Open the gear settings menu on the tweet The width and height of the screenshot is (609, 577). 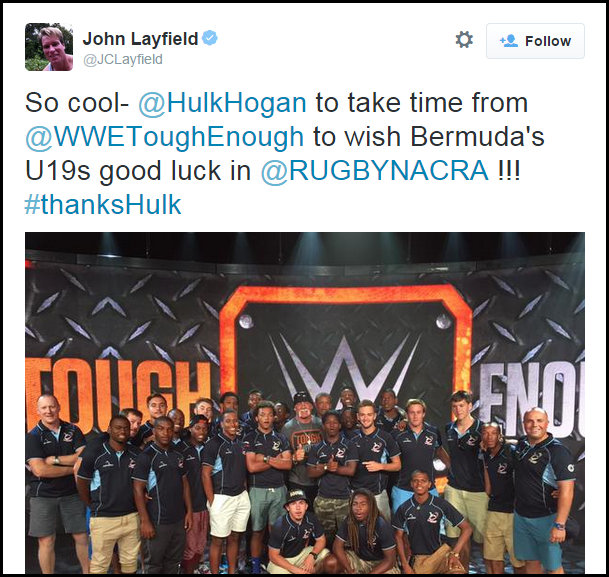[x=464, y=40]
